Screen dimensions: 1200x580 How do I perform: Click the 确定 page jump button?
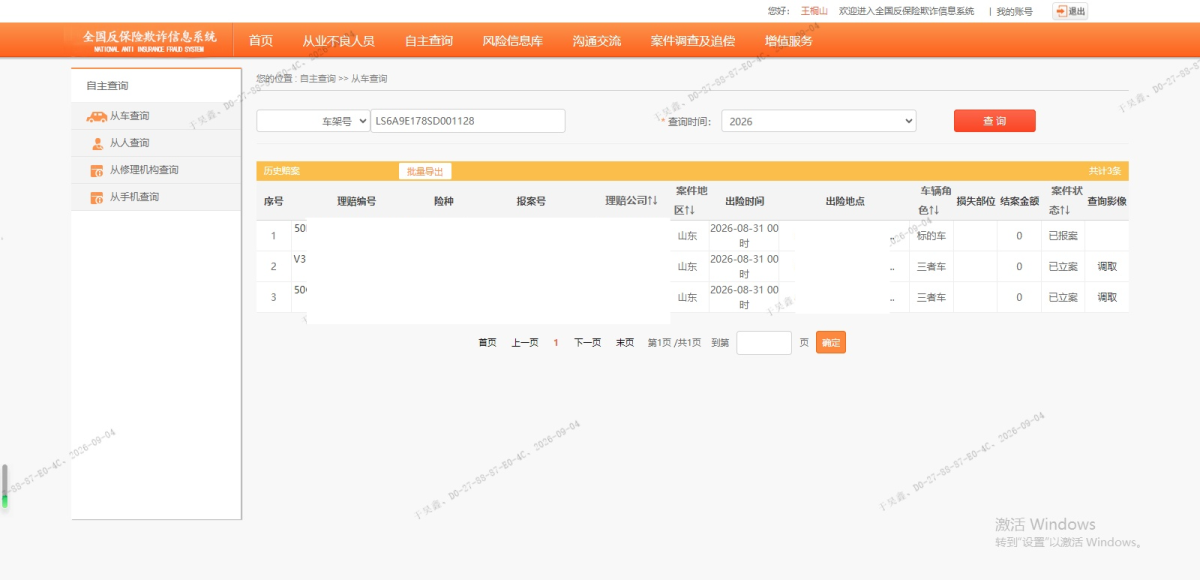[x=831, y=342]
